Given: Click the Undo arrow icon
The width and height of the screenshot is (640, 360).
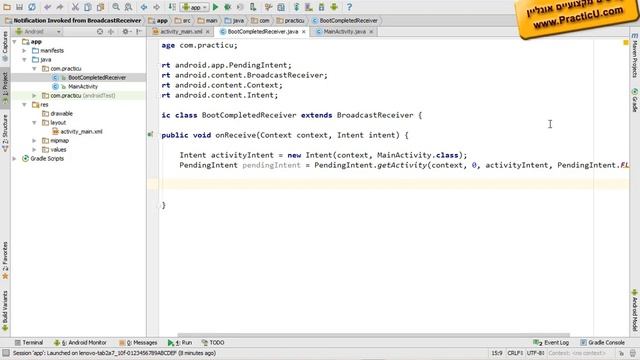Looking at the screenshot, I should (x=47, y=7).
